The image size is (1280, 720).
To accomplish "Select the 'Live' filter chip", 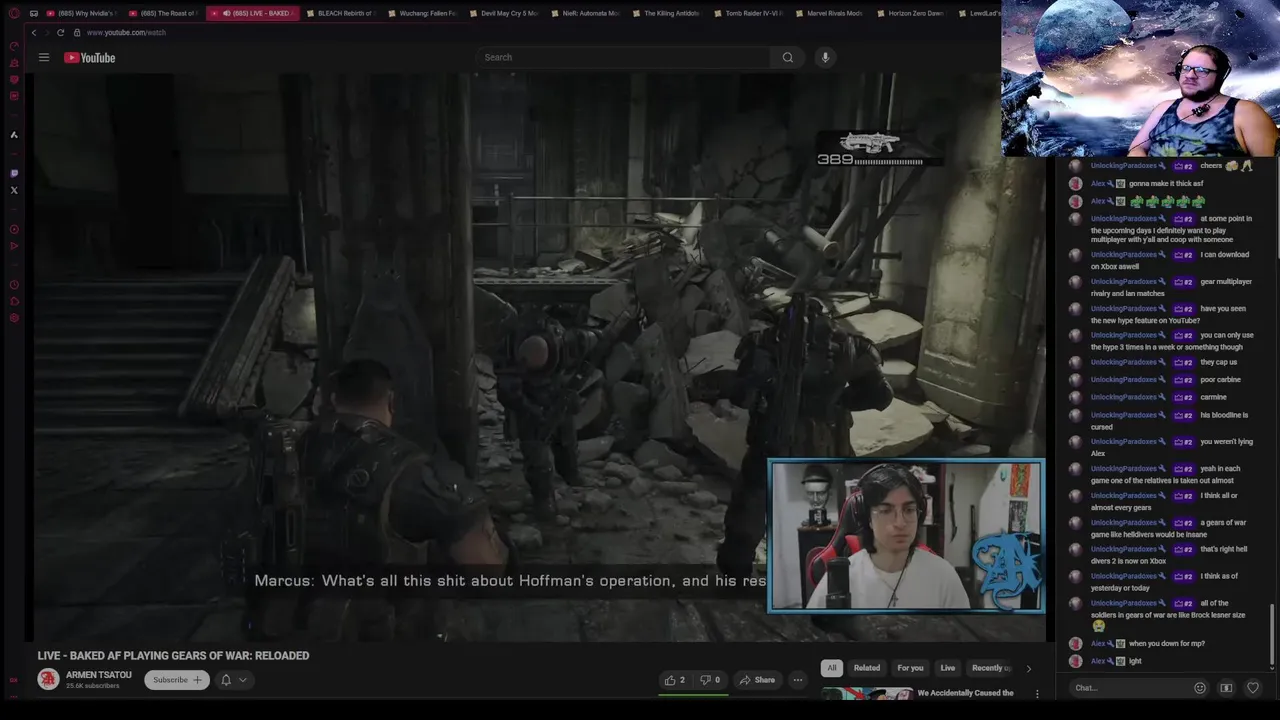I will click(948, 668).
